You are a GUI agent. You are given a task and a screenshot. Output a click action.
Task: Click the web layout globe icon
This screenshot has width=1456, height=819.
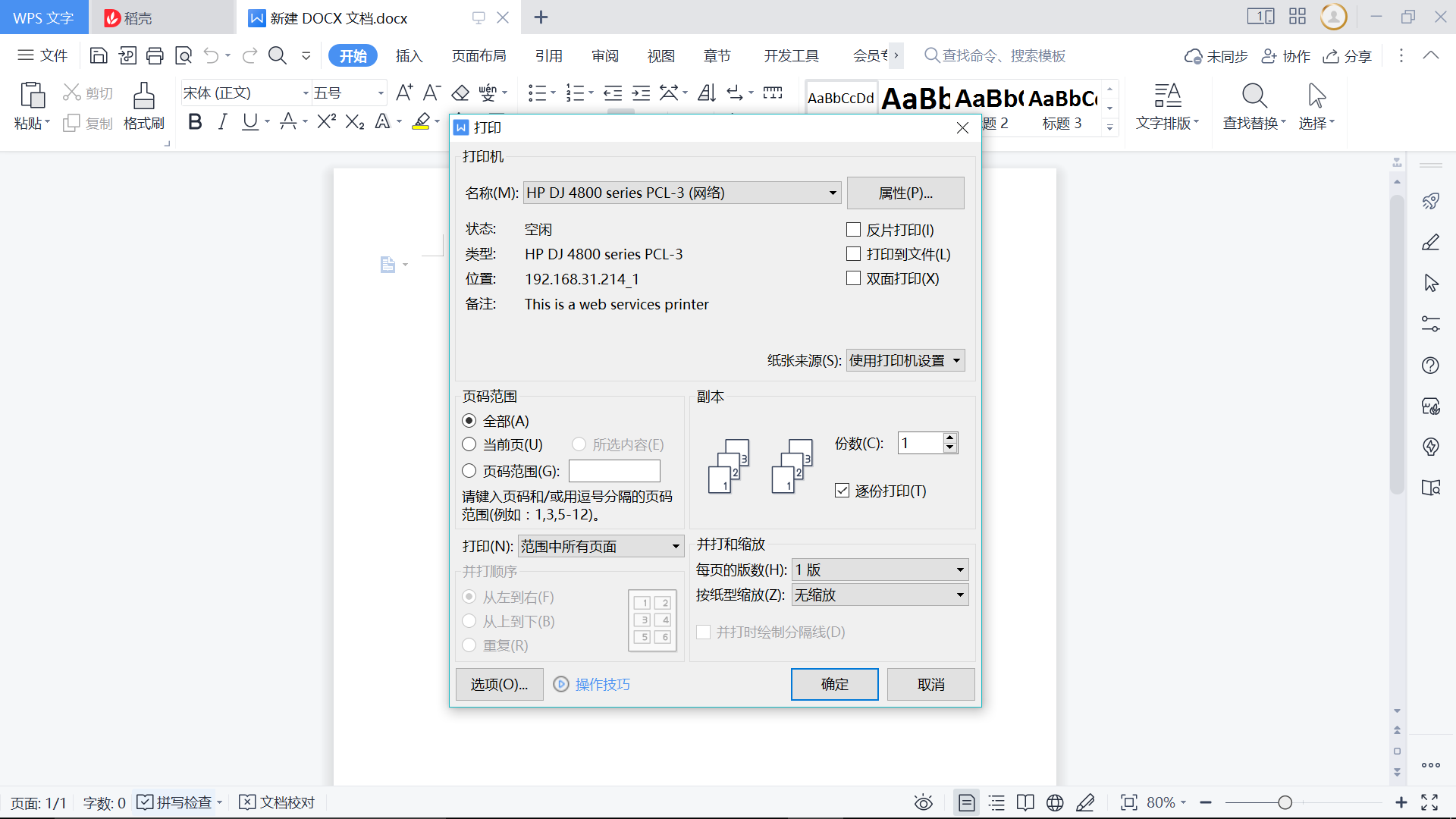(1055, 802)
